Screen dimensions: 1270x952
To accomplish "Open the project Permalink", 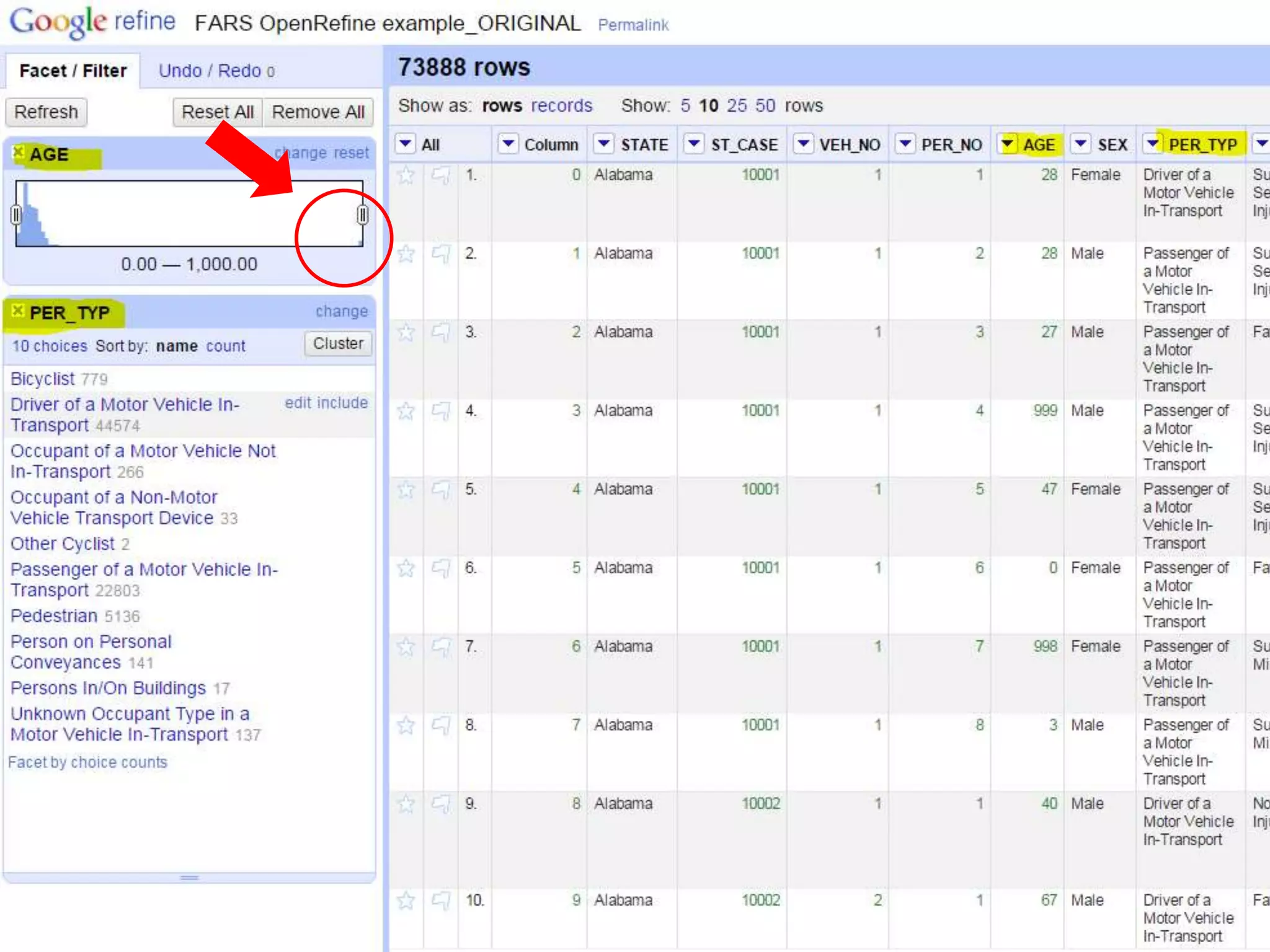I will tap(633, 25).
